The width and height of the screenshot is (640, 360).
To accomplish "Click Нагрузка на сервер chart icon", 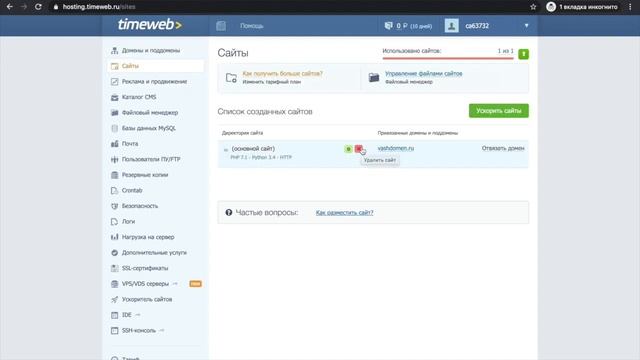I will tap(114, 237).
